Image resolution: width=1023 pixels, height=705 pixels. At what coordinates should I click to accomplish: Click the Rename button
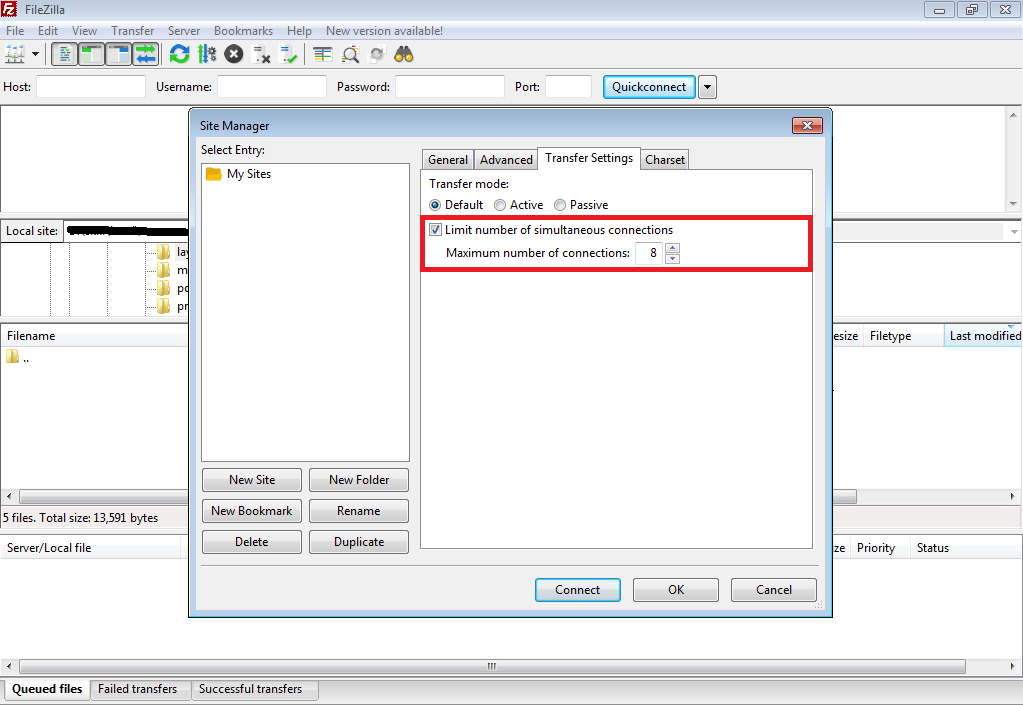359,511
